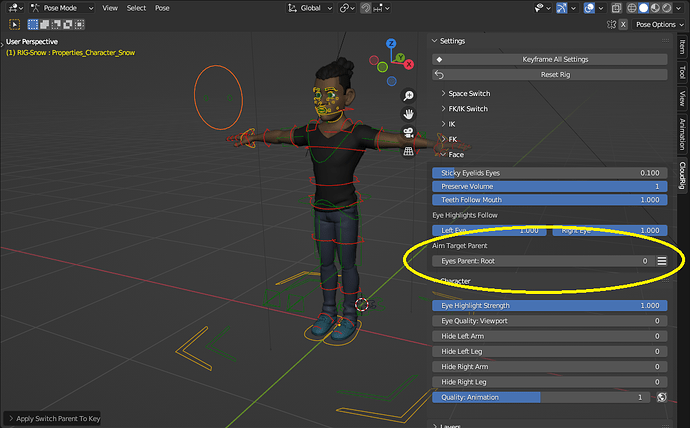Toggle viewport overlays
This screenshot has width=690, height=428.
click(x=589, y=8)
